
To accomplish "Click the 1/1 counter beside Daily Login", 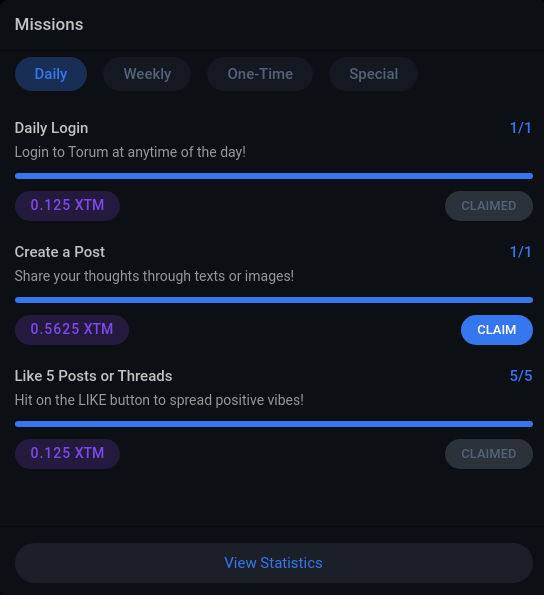I will 520,128.
